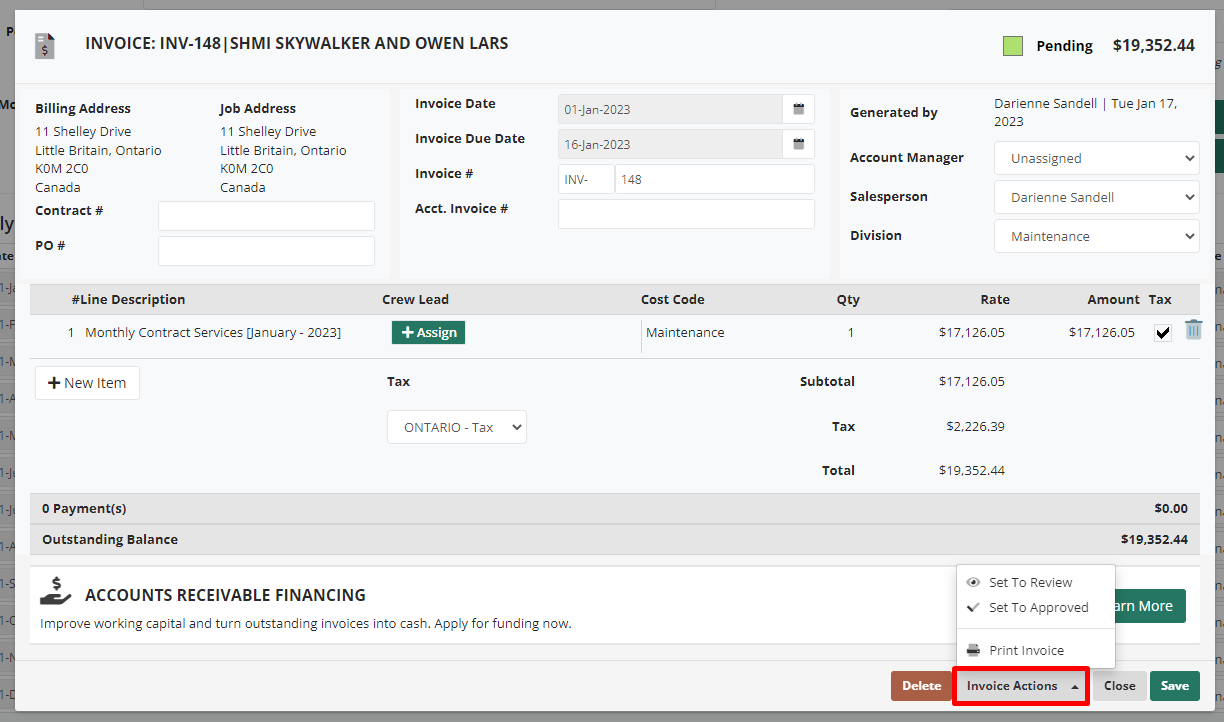
Task: Open the Salesperson dropdown
Action: pos(1097,197)
